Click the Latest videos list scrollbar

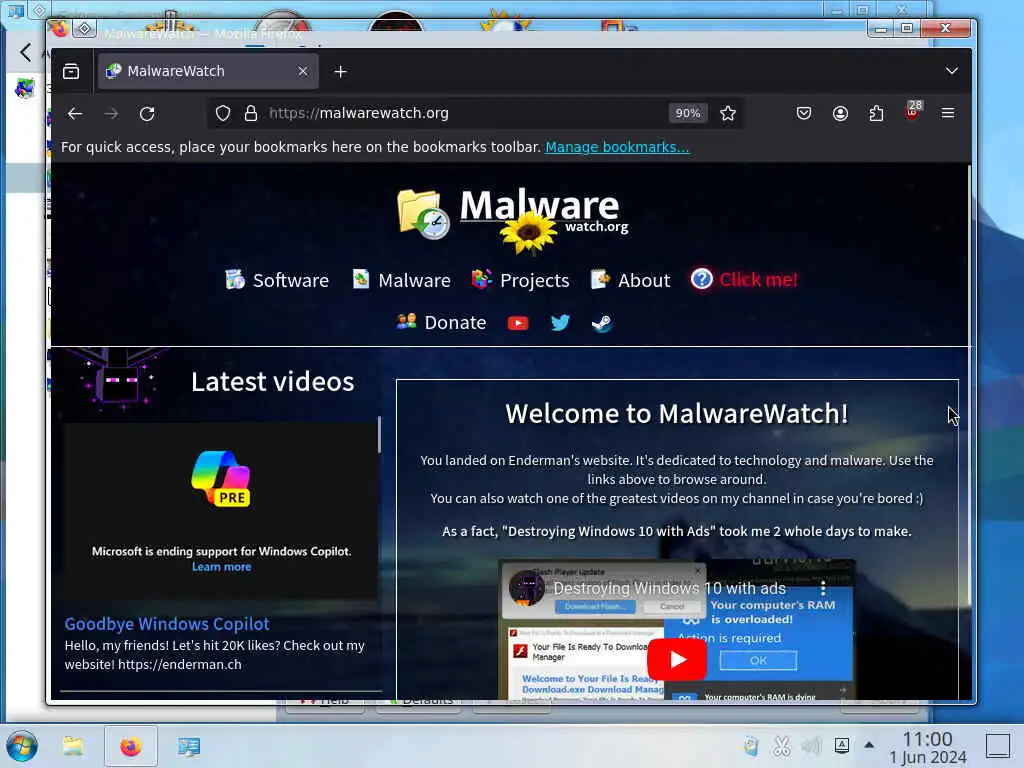tap(379, 435)
